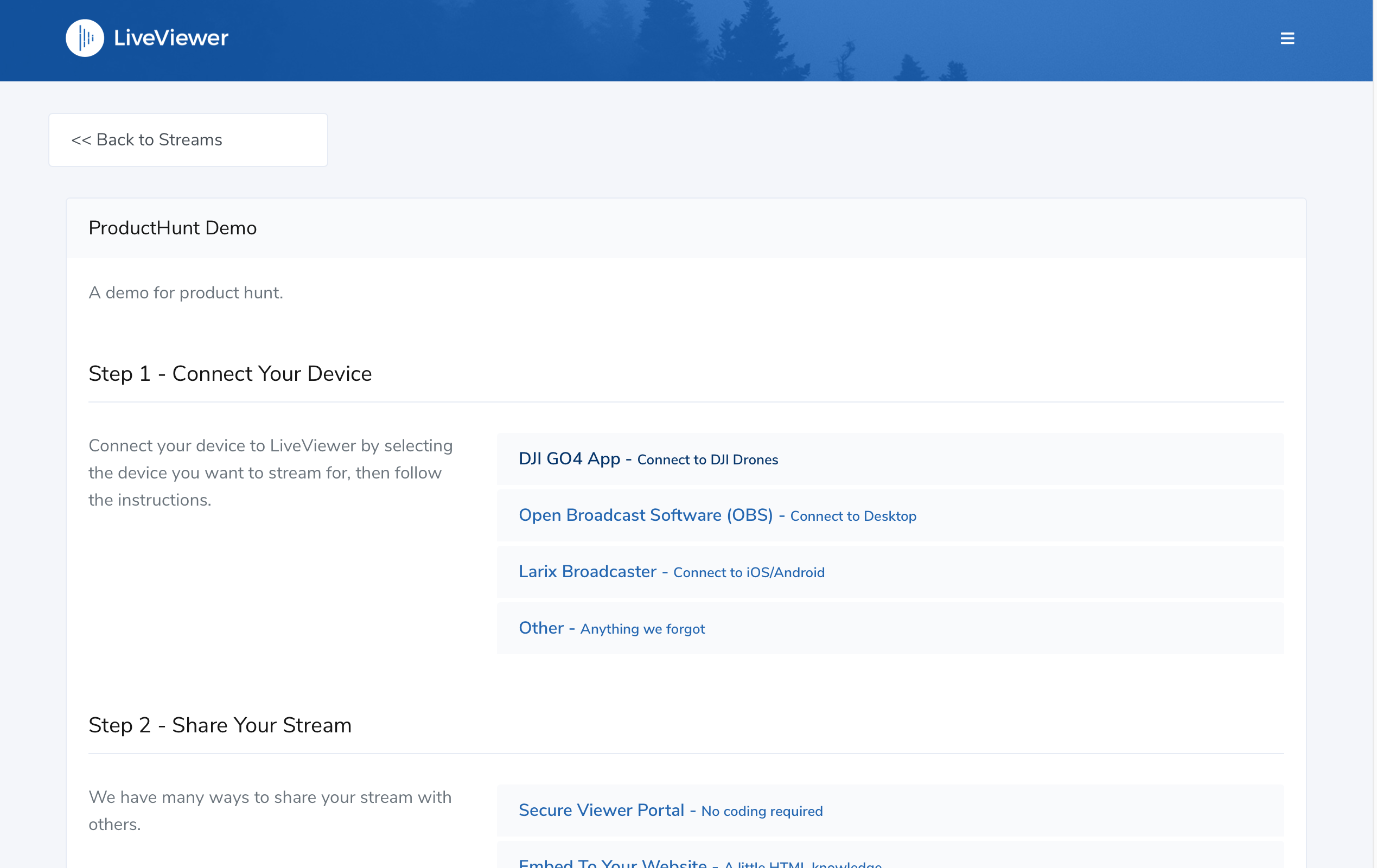Click Connect to Desktop subtitle text
The height and width of the screenshot is (868, 1377).
pos(852,516)
